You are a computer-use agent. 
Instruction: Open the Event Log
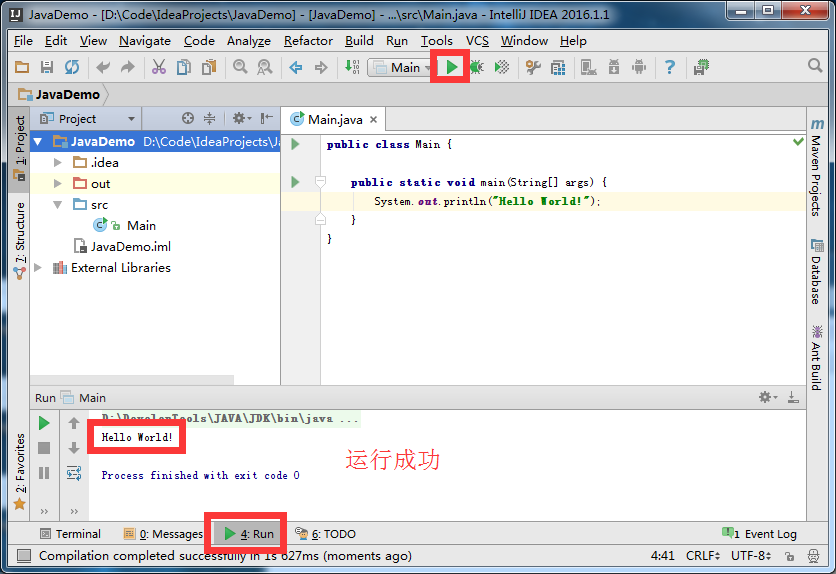759,534
